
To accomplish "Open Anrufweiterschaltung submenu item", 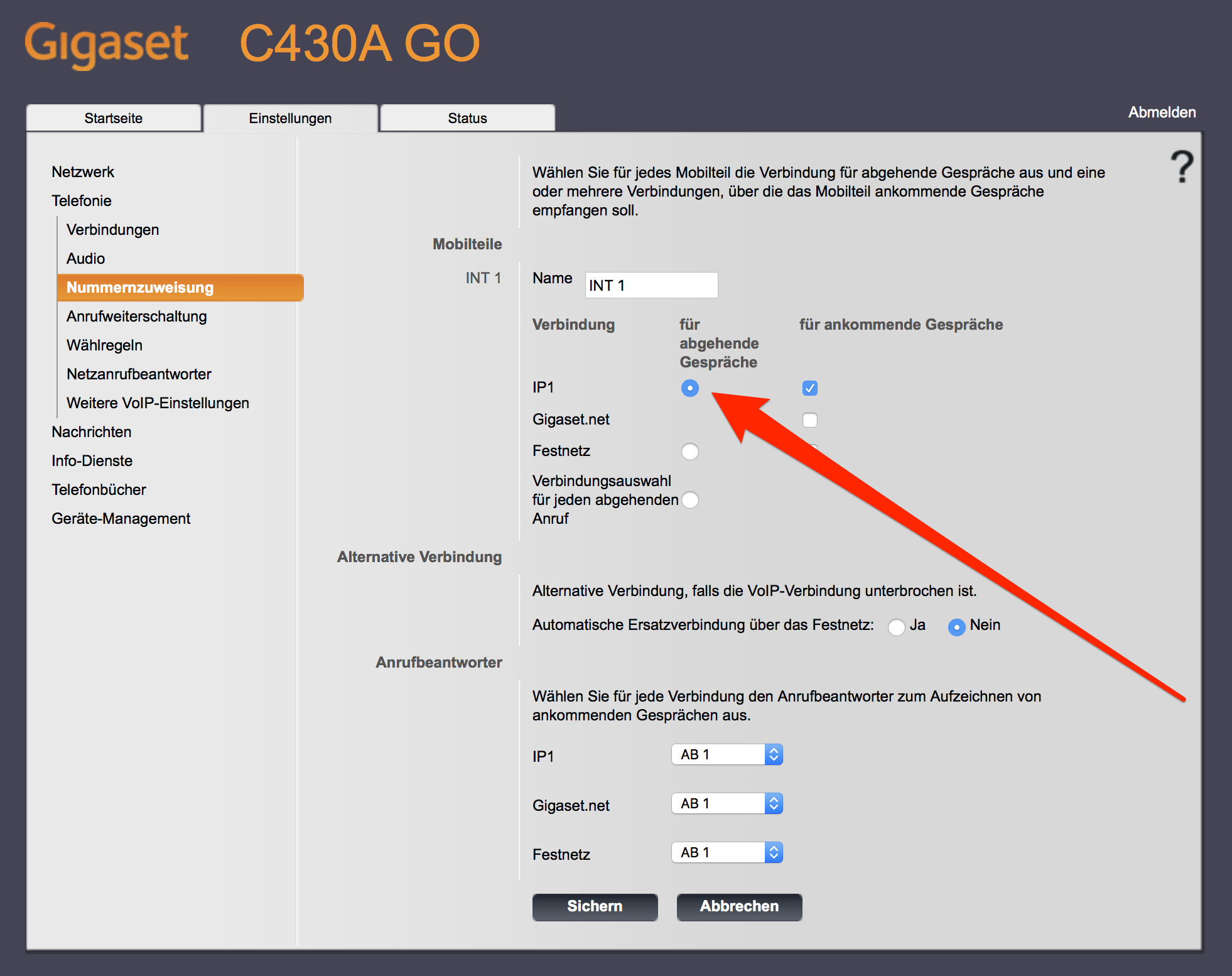I will tap(137, 317).
